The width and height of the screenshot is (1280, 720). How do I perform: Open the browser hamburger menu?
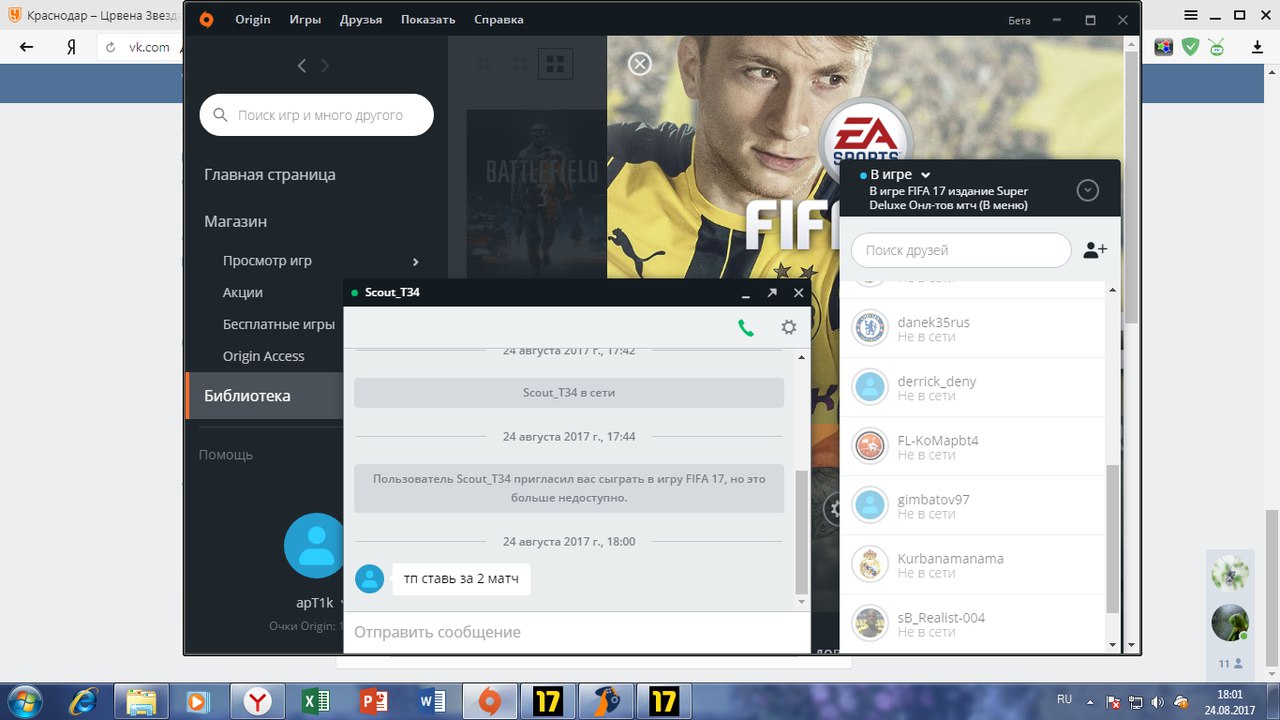pos(1190,17)
